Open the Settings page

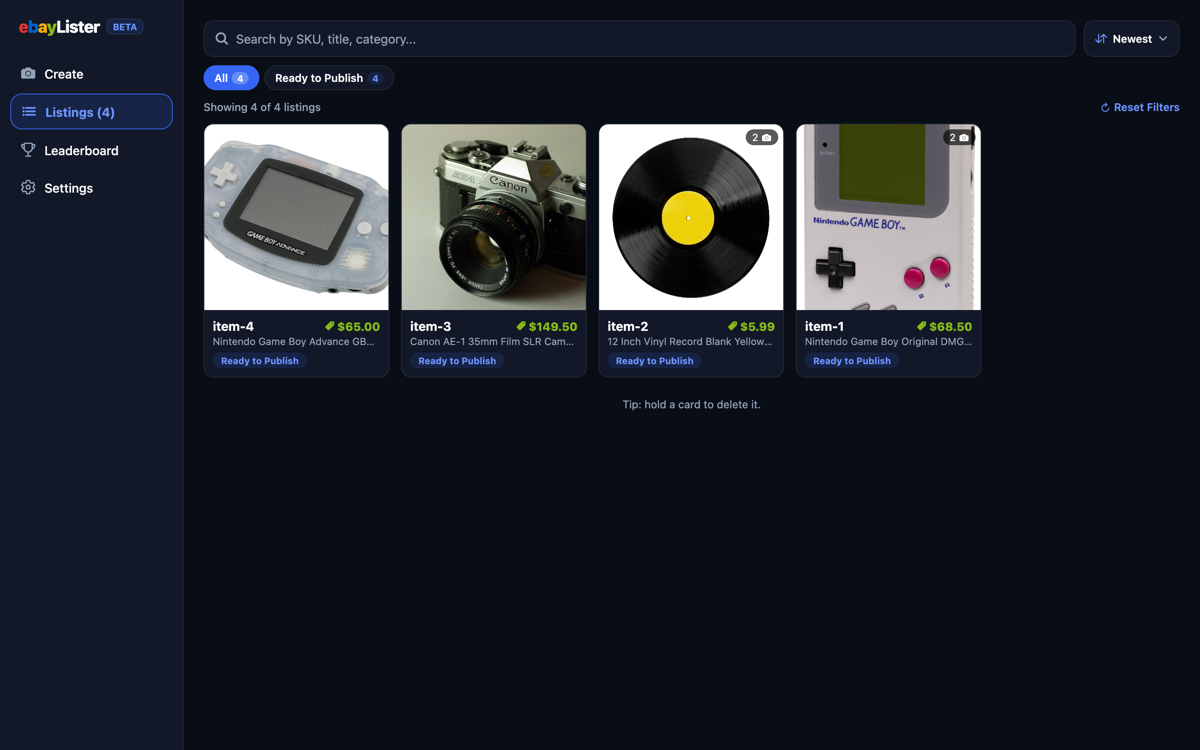click(91, 188)
